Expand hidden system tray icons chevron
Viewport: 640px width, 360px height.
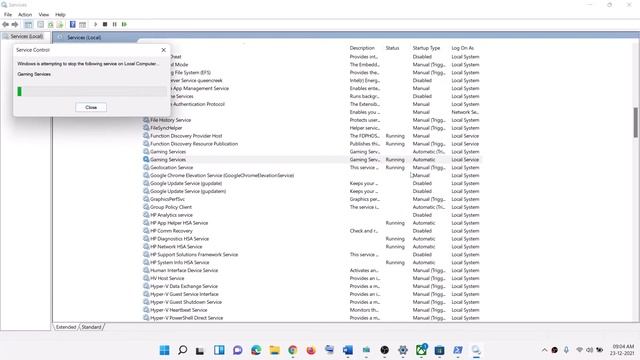point(544,350)
